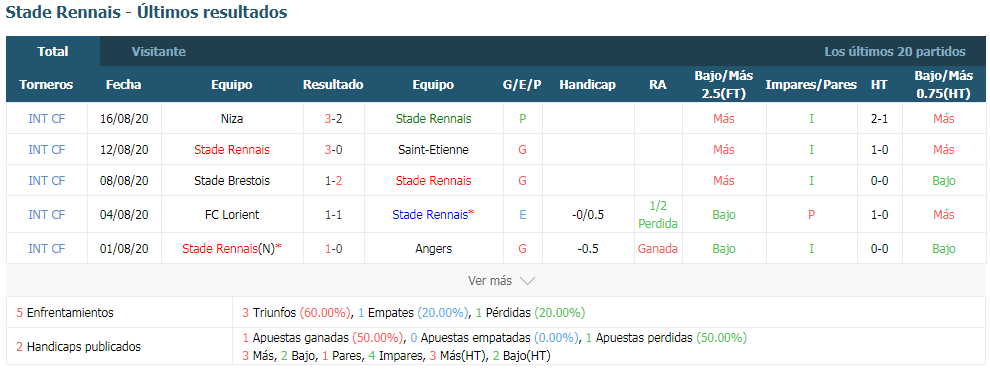Screen dimensions: 990x370
Task: Click the Niza team name
Action: coord(232,119)
